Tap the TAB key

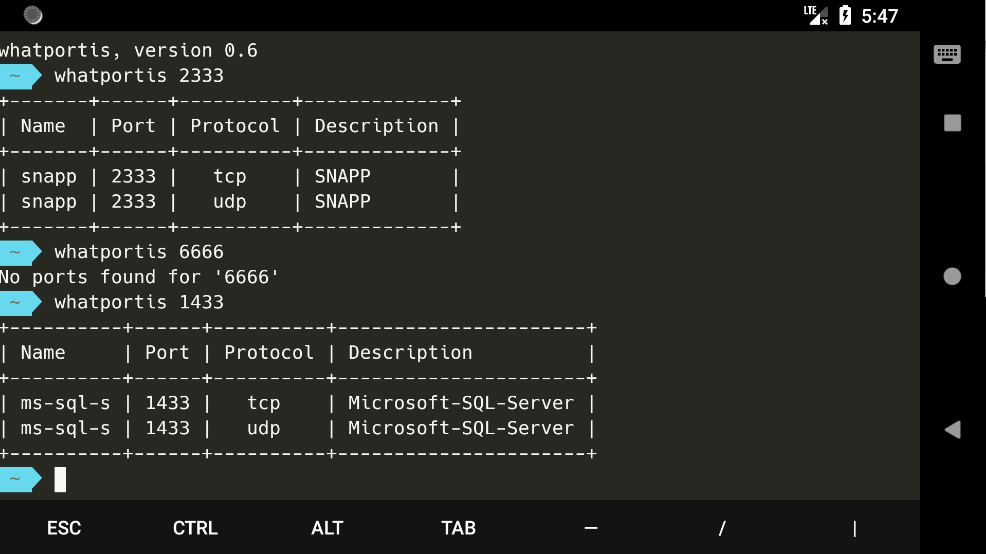pos(458,528)
